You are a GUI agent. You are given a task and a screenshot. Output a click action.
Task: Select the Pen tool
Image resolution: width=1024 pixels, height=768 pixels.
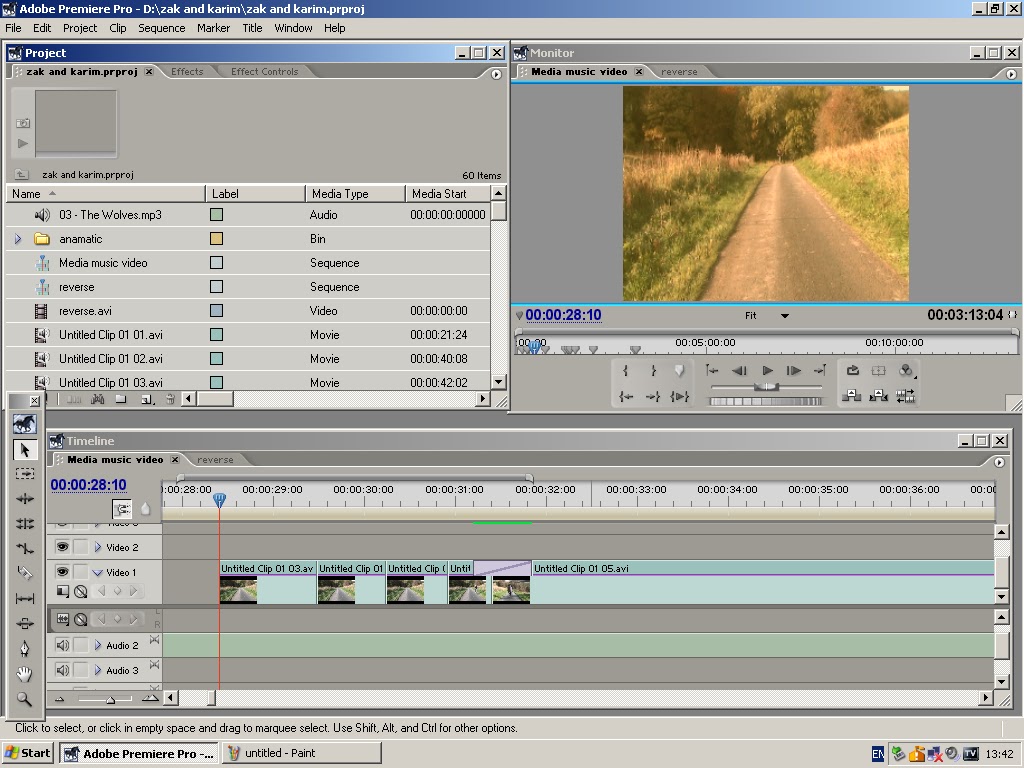pos(25,648)
